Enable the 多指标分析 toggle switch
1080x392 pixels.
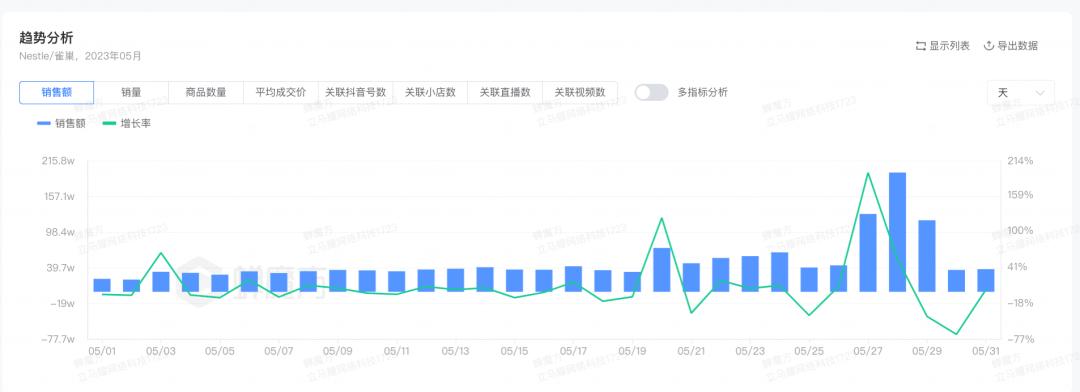(651, 92)
